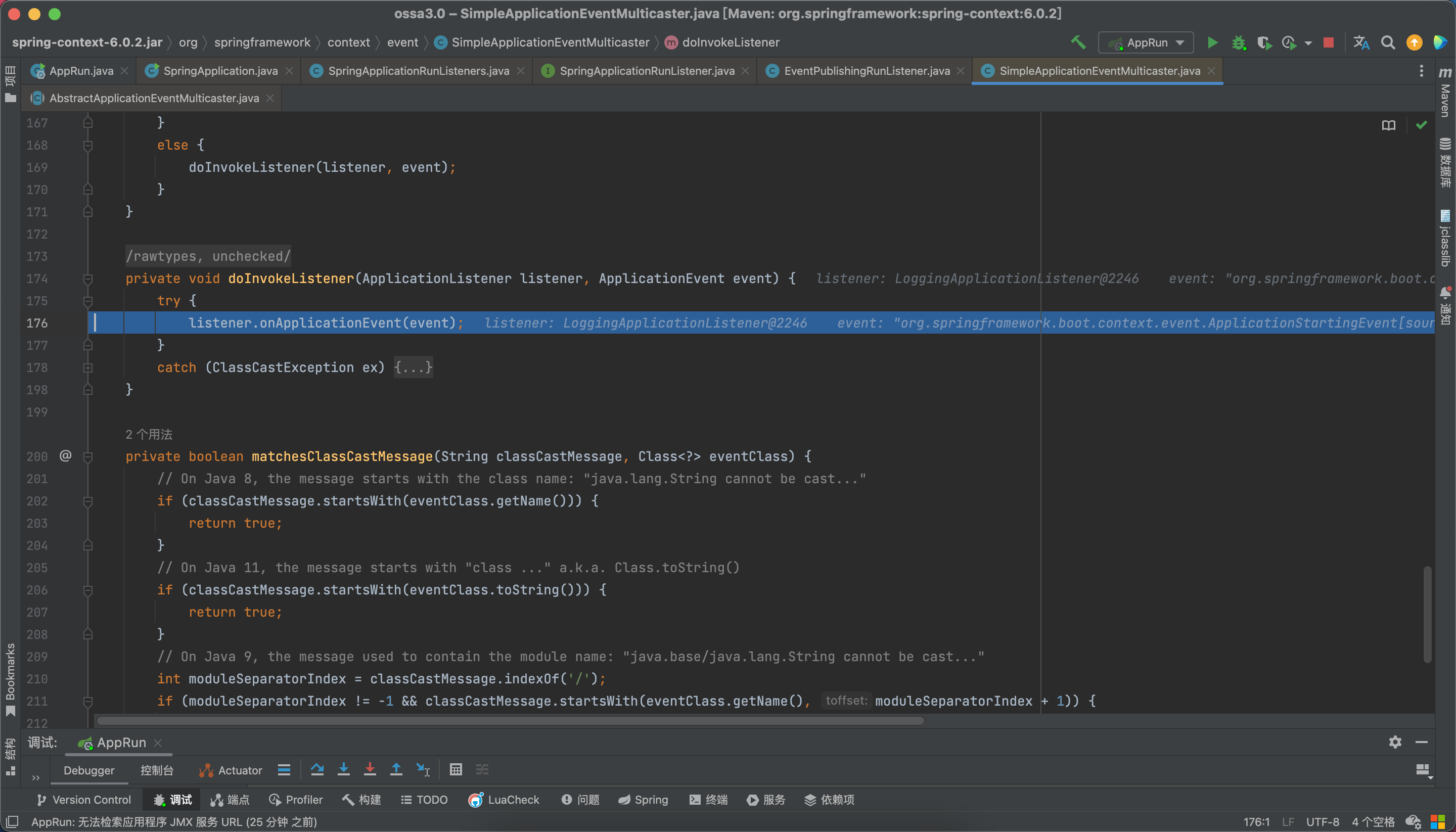This screenshot has width=1456, height=832.
Task: Open Version Control tool window
Action: [x=83, y=800]
